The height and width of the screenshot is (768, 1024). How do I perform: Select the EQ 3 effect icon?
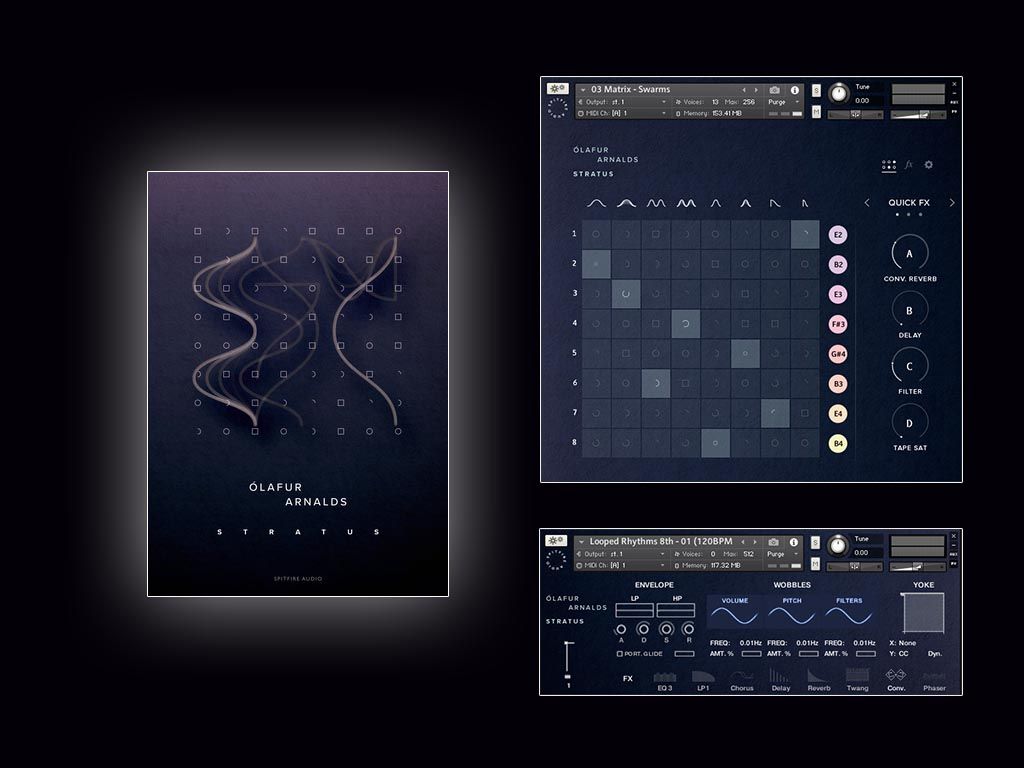663,676
